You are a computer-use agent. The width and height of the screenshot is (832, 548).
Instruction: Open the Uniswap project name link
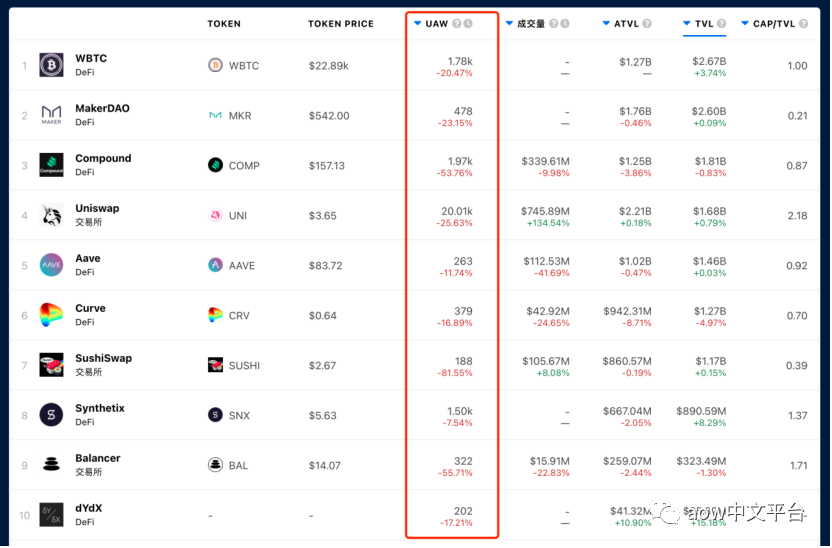(x=97, y=208)
